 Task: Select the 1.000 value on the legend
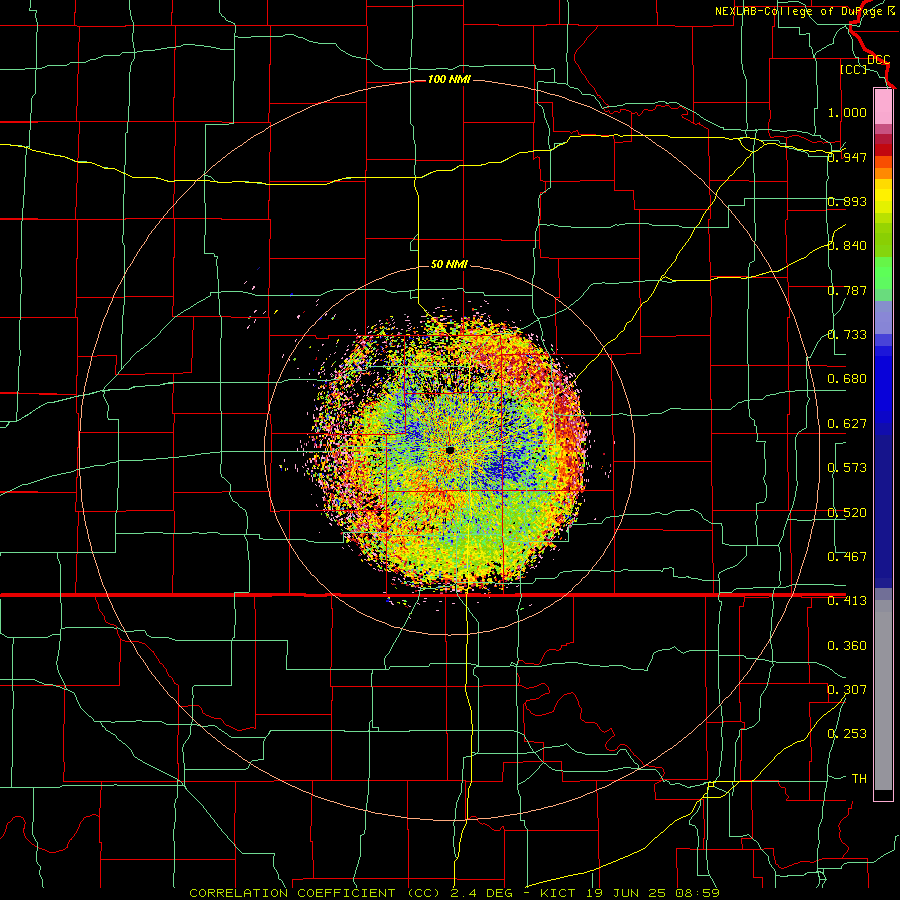[847, 112]
